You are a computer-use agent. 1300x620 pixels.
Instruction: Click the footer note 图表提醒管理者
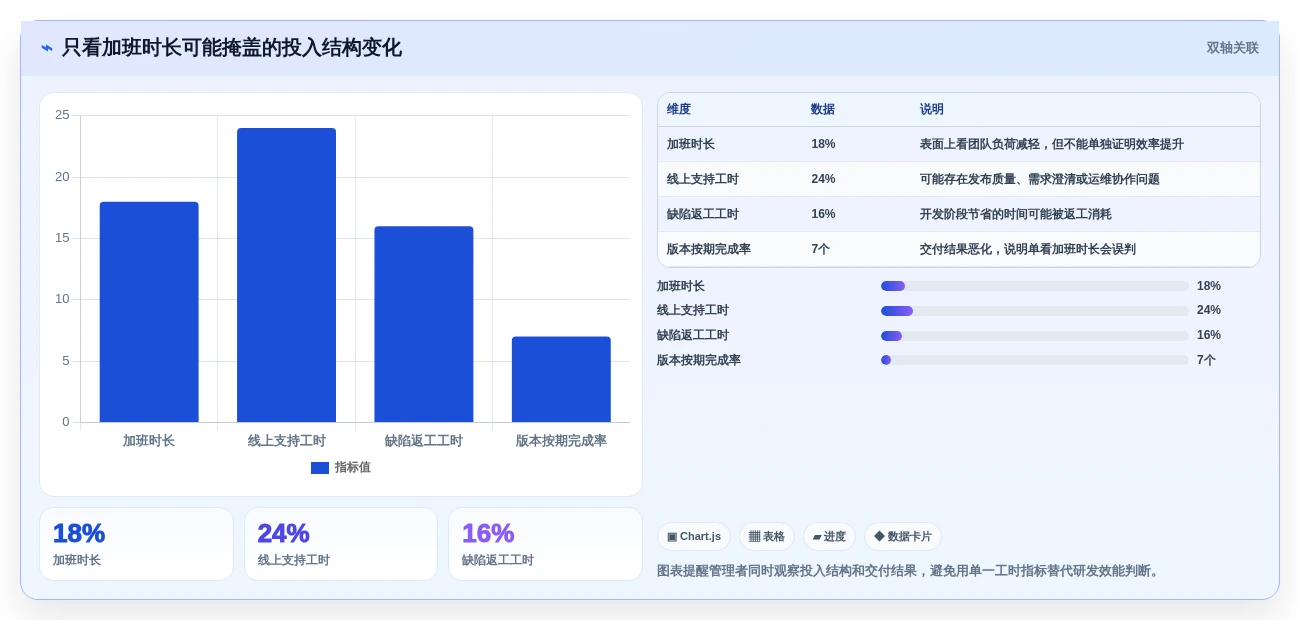pyautogui.click(x=909, y=571)
